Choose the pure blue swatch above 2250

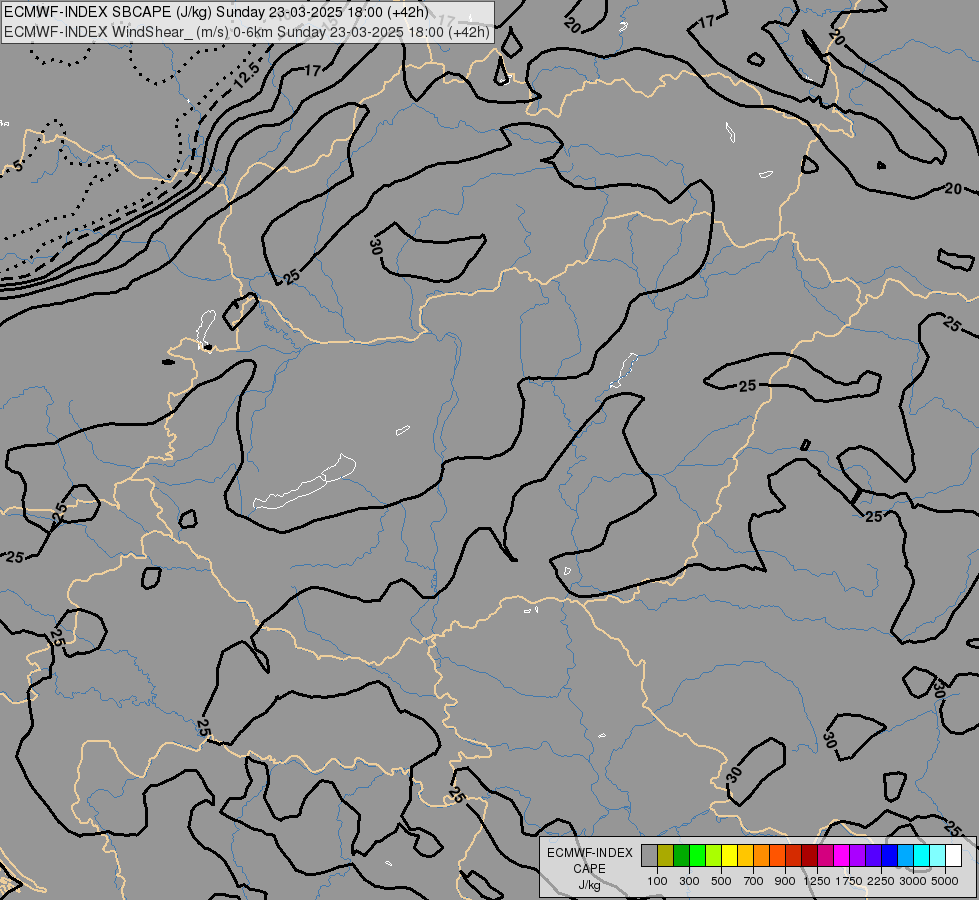pyautogui.click(x=890, y=856)
